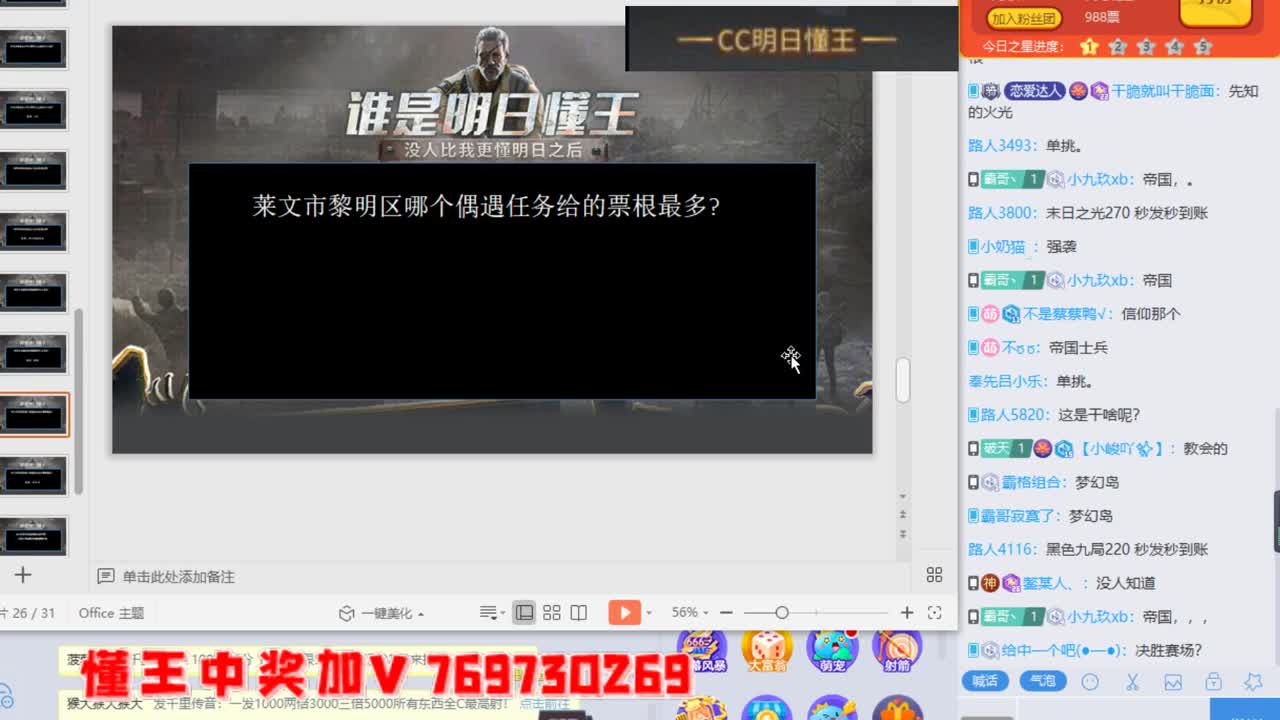The image size is (1280, 720).
Task: Click the first star in 今日之星进度
Action: [x=1089, y=46]
